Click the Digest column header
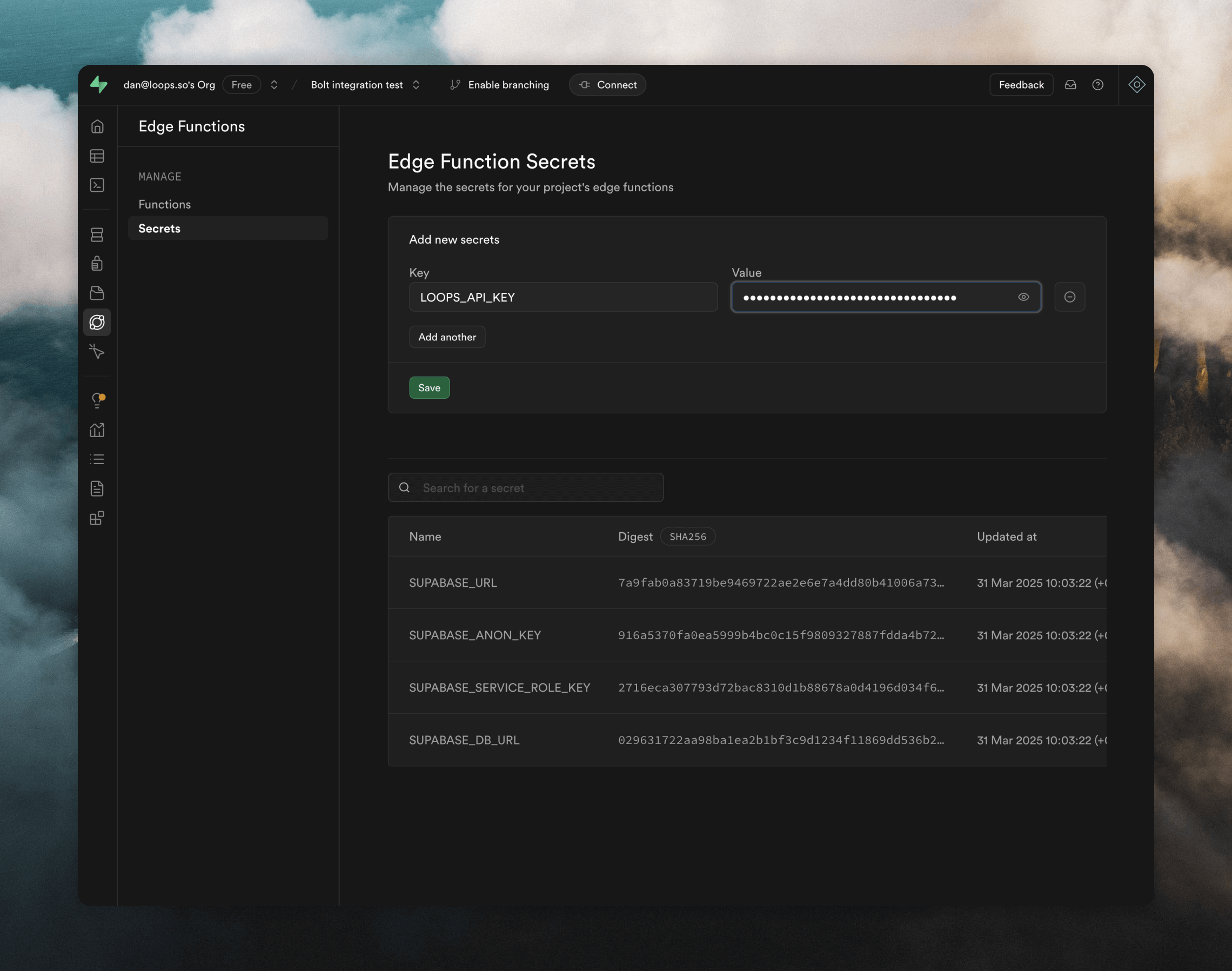 (x=635, y=537)
